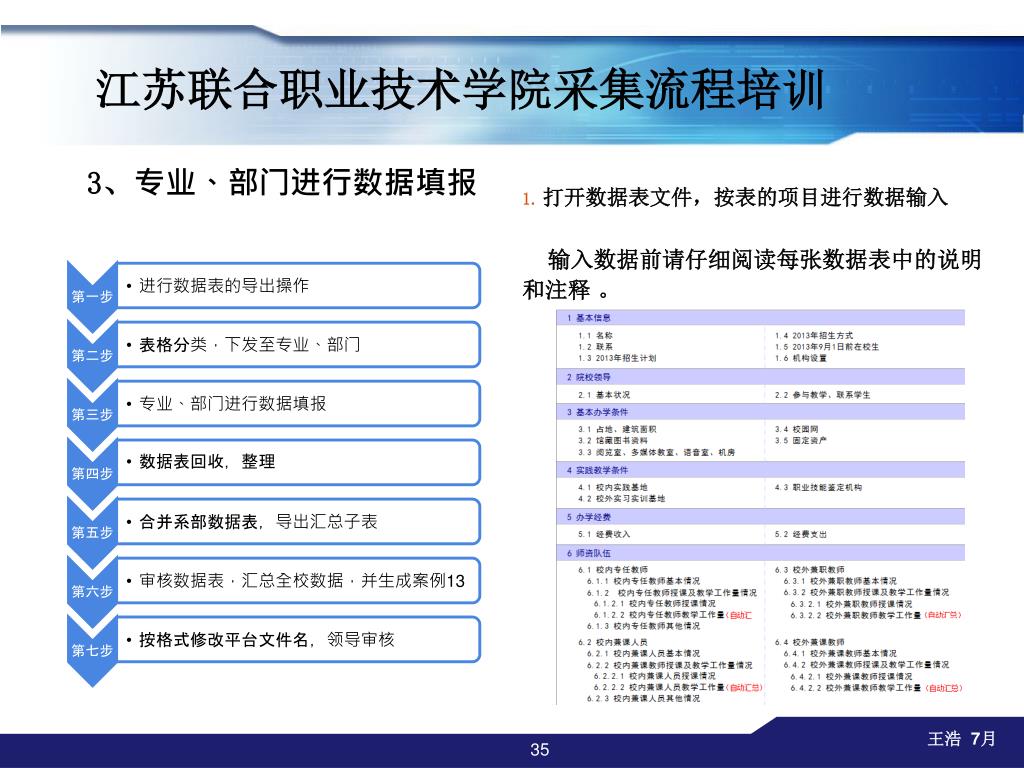Open the 5.2 经费支出 entry
1024x768 pixels.
click(x=801, y=534)
